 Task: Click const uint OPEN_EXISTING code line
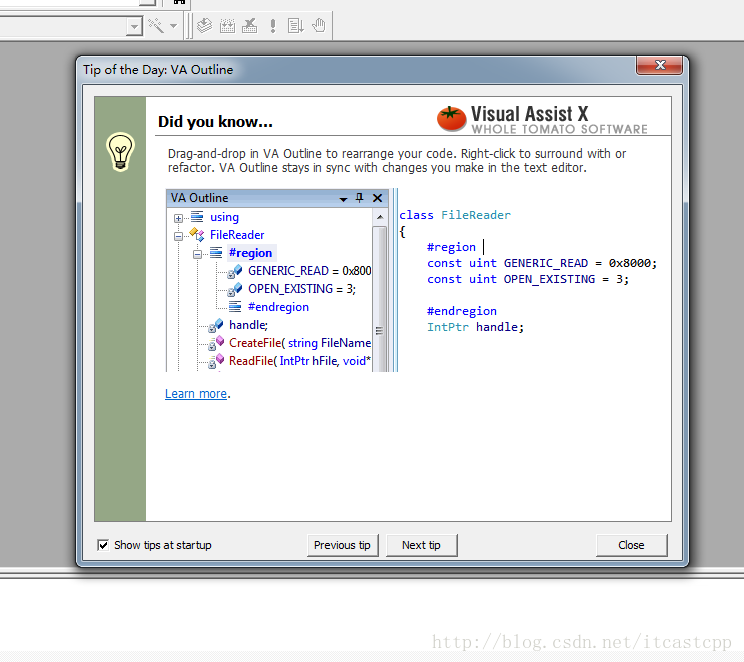[528, 280]
